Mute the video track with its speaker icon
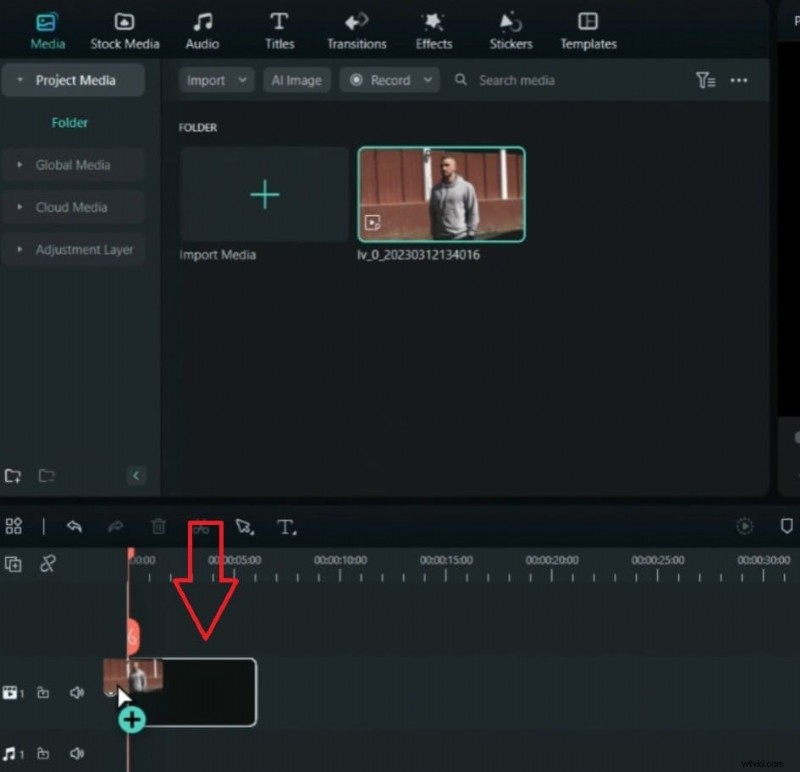 (77, 692)
